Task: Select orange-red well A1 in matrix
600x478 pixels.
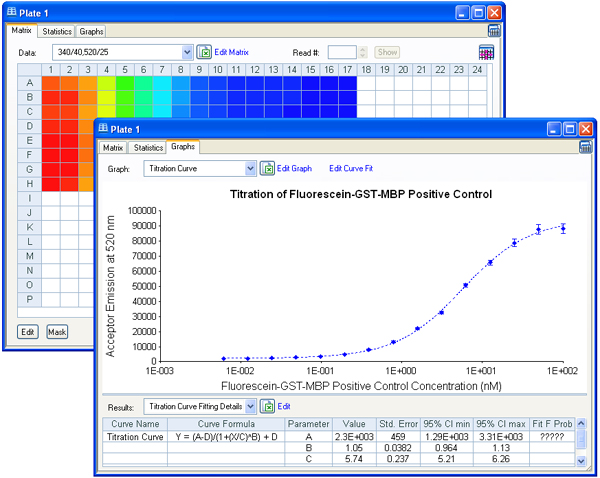Action: [x=51, y=83]
